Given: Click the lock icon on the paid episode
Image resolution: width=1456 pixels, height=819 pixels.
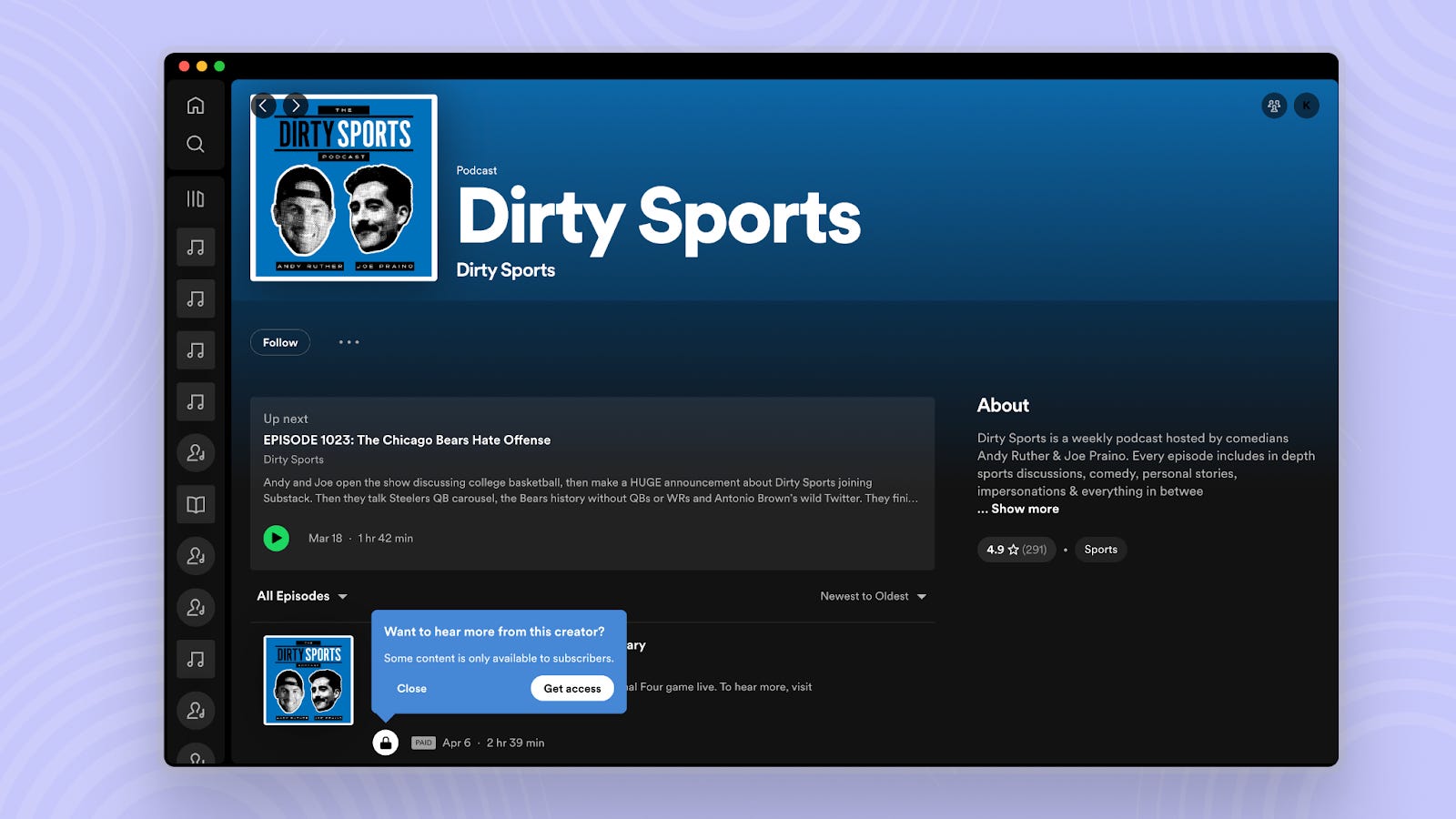Looking at the screenshot, I should (x=386, y=743).
